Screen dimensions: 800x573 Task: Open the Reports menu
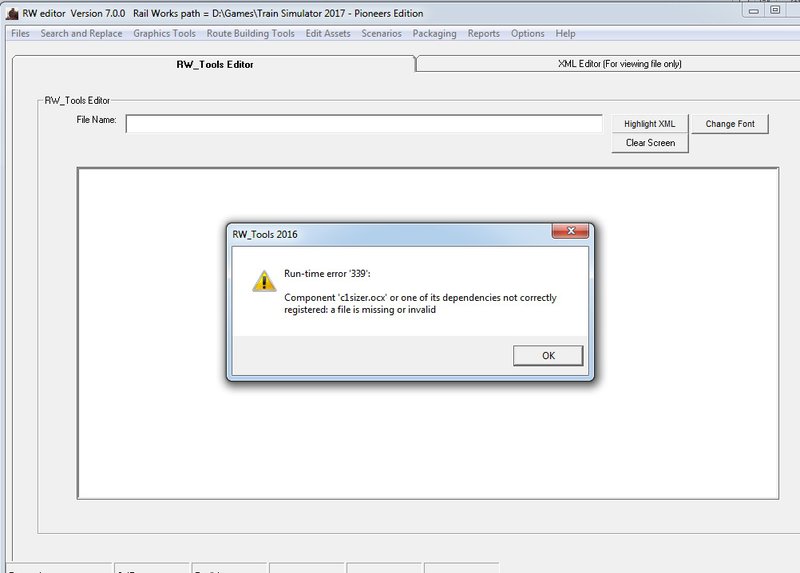(484, 34)
